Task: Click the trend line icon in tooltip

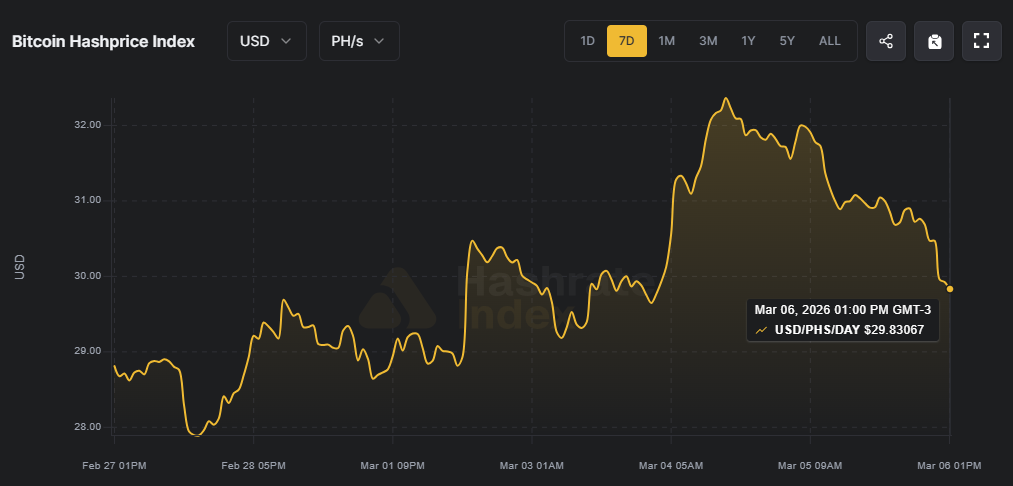Action: coord(762,329)
